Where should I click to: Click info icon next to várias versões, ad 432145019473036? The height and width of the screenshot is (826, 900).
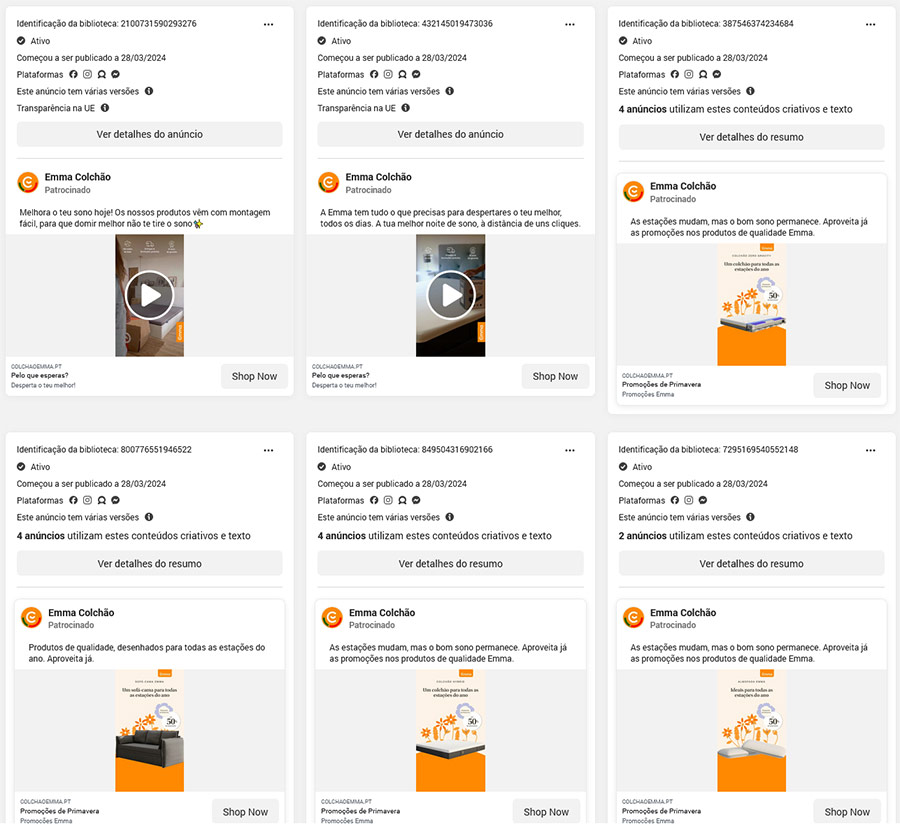(449, 91)
